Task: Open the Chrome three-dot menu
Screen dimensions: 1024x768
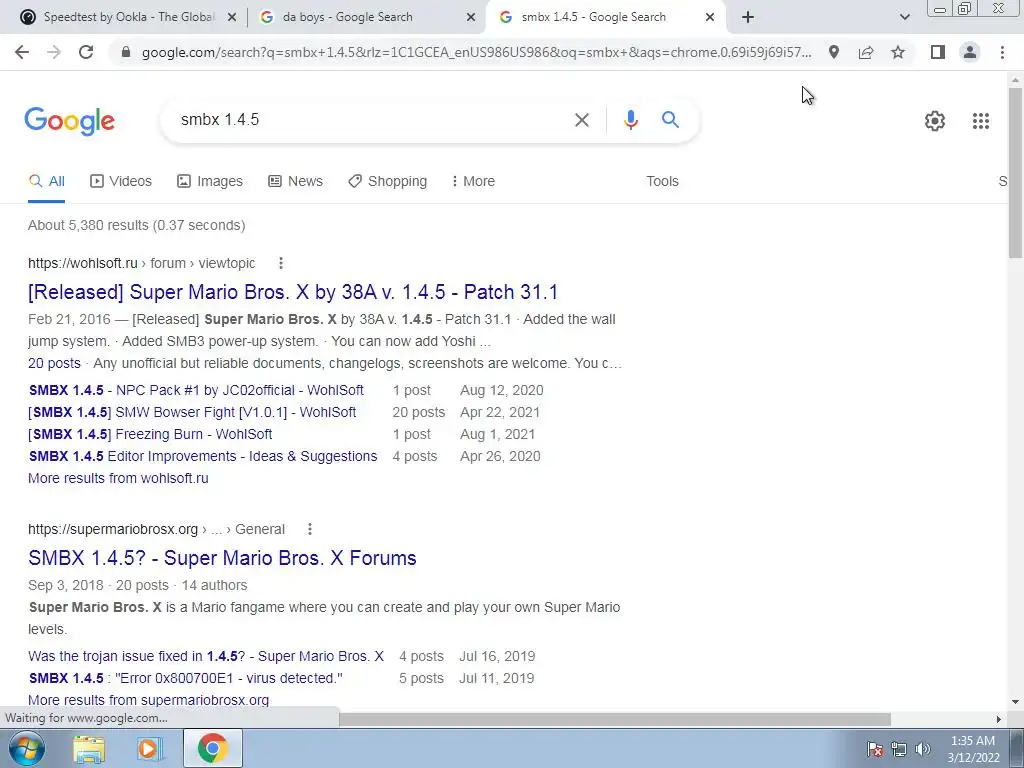Action: point(1002,52)
